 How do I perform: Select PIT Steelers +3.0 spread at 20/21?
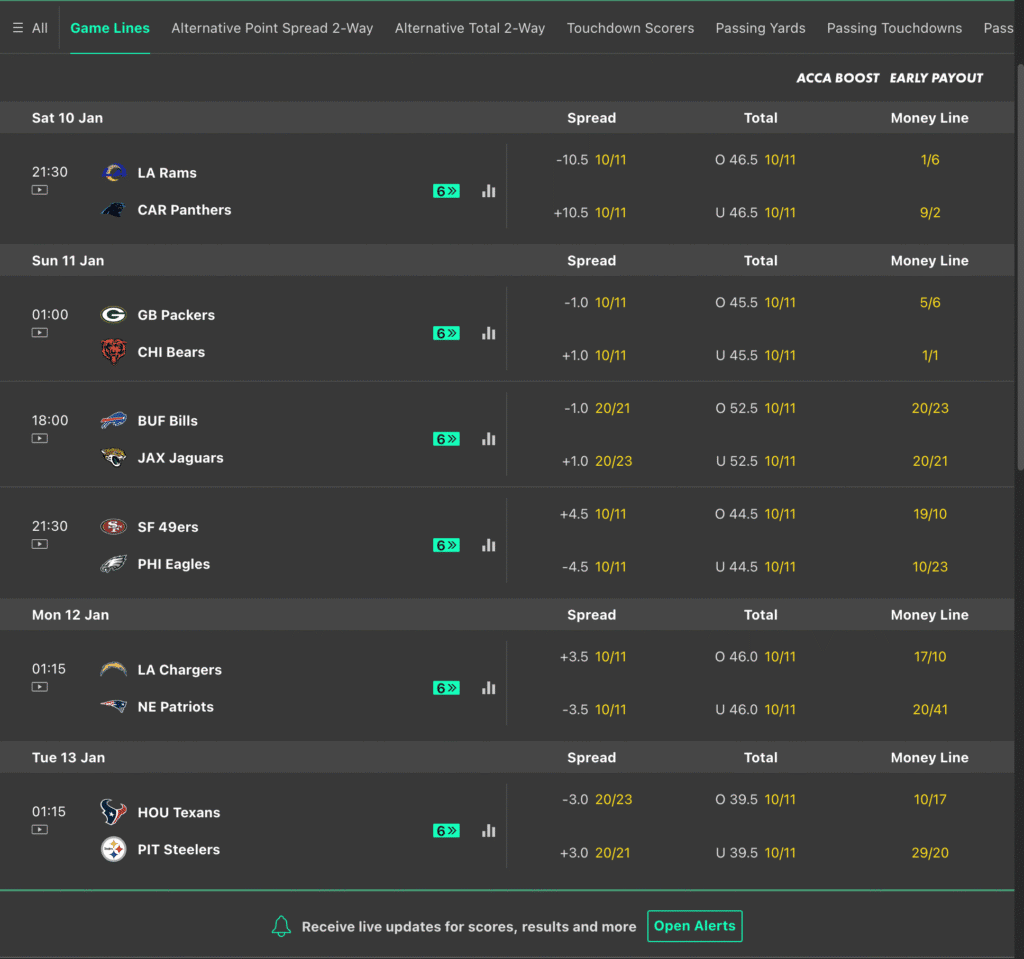tap(594, 853)
